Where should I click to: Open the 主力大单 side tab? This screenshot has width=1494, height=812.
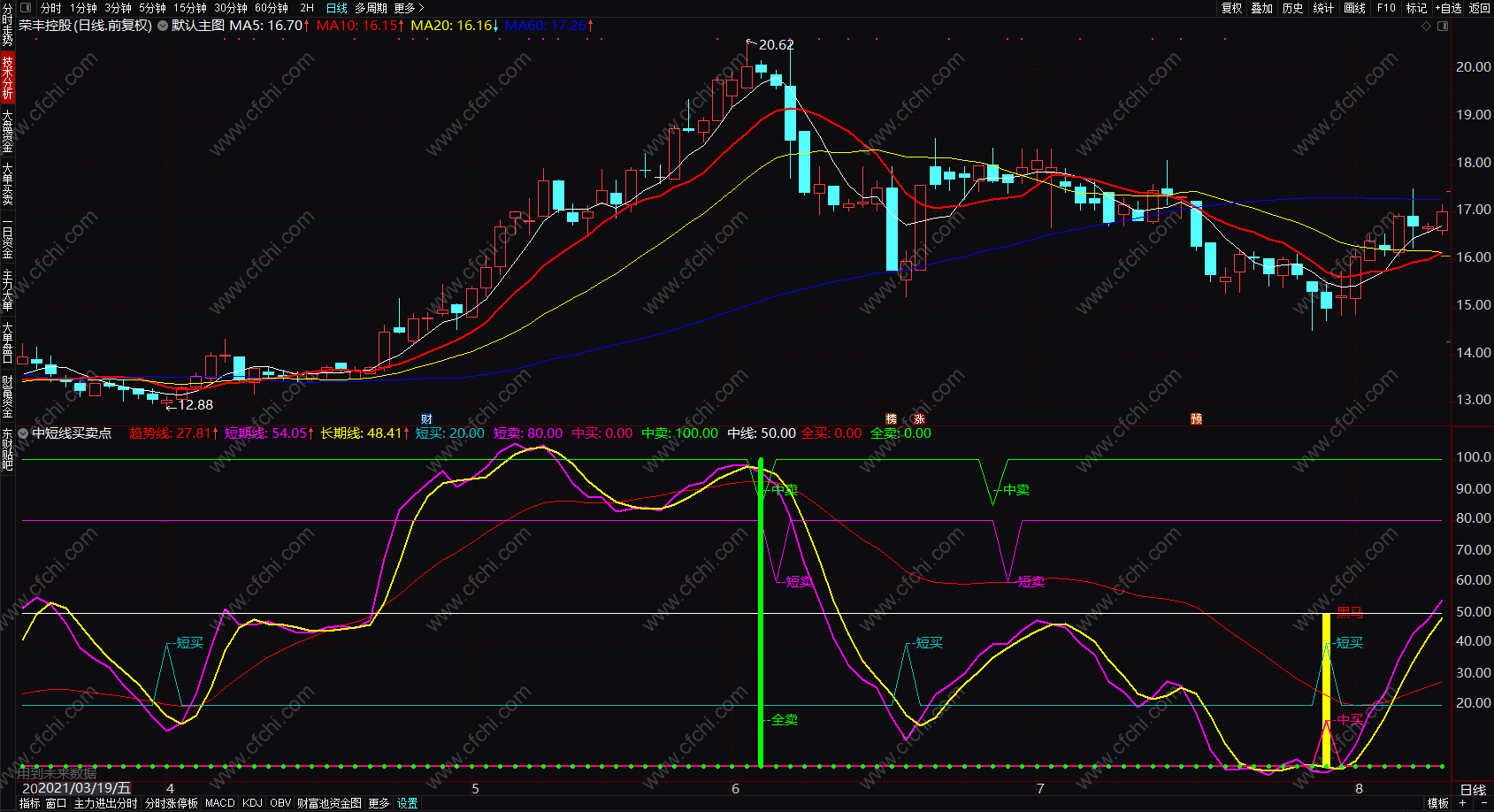7,291
